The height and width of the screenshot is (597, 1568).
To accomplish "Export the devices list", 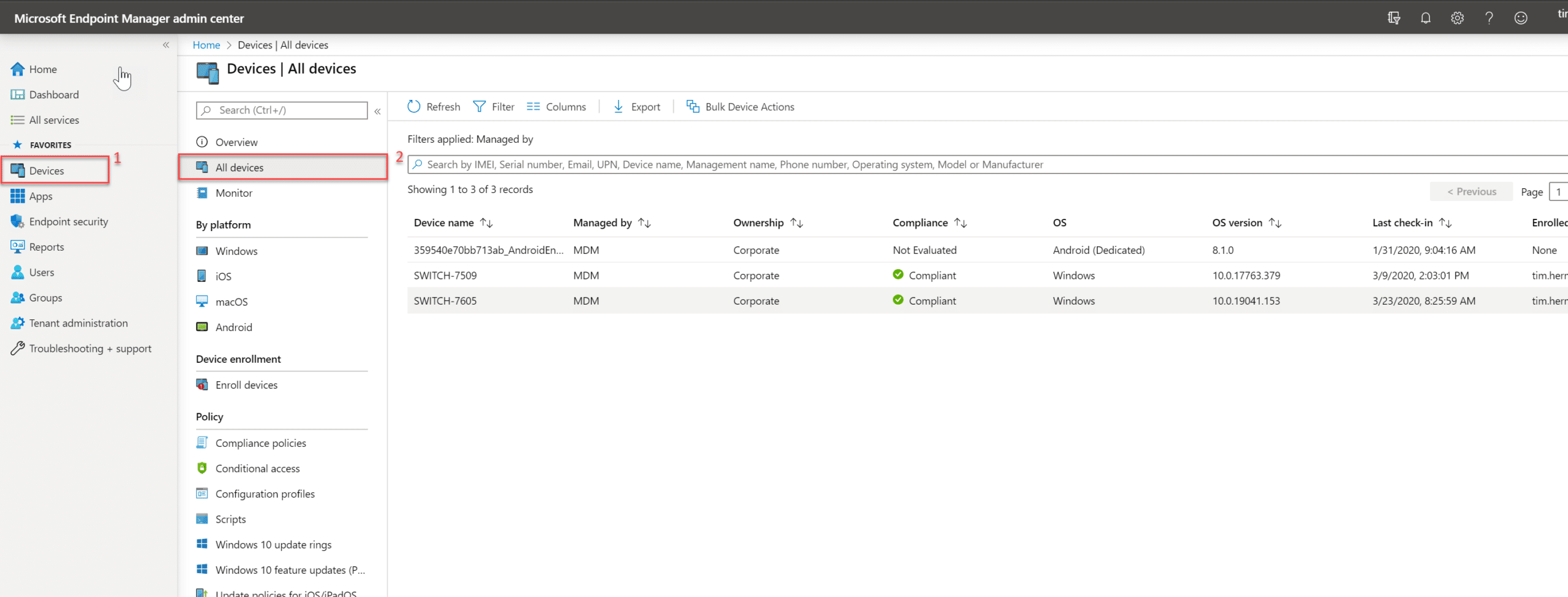I will (636, 107).
